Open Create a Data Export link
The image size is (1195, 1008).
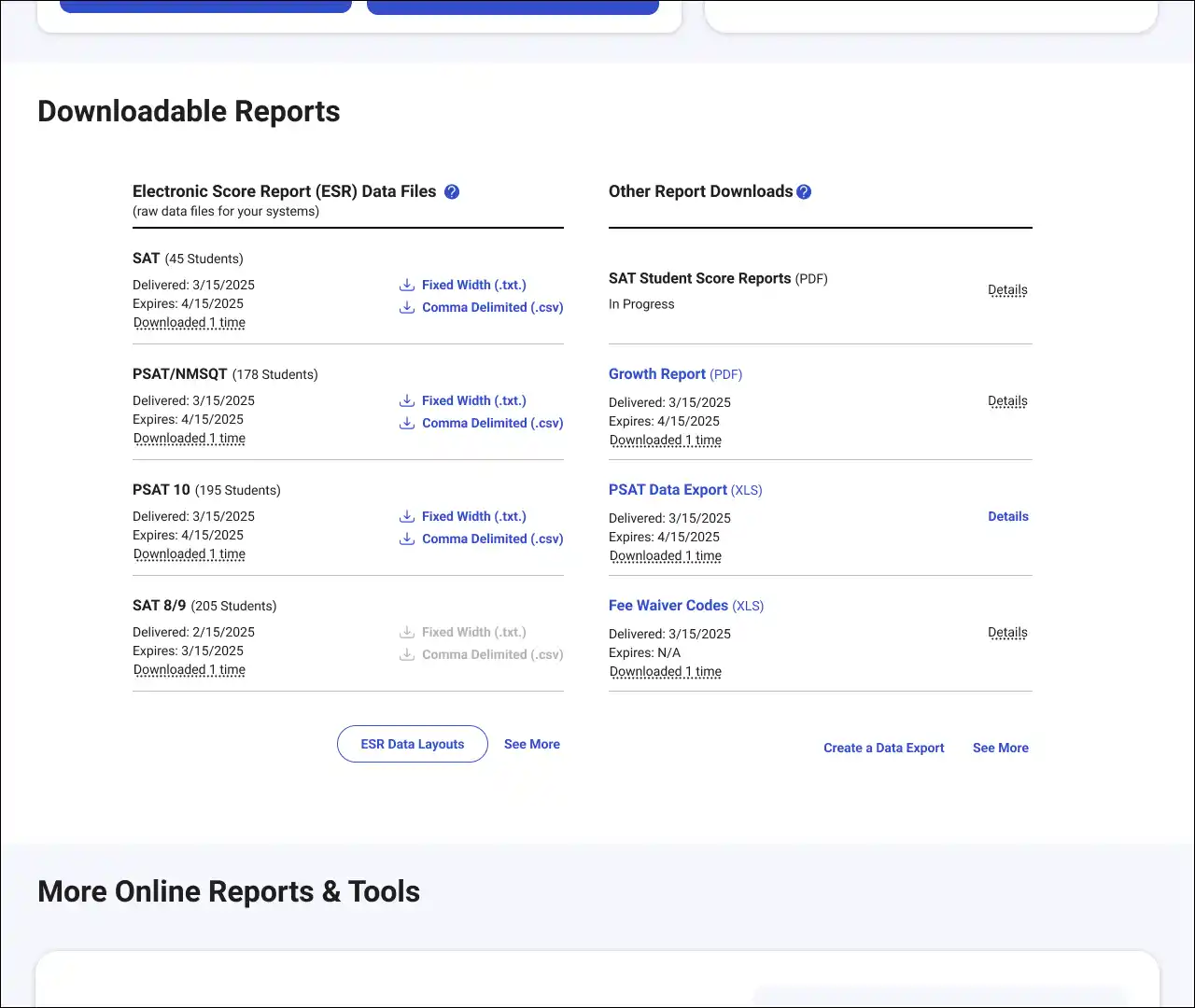tap(883, 748)
